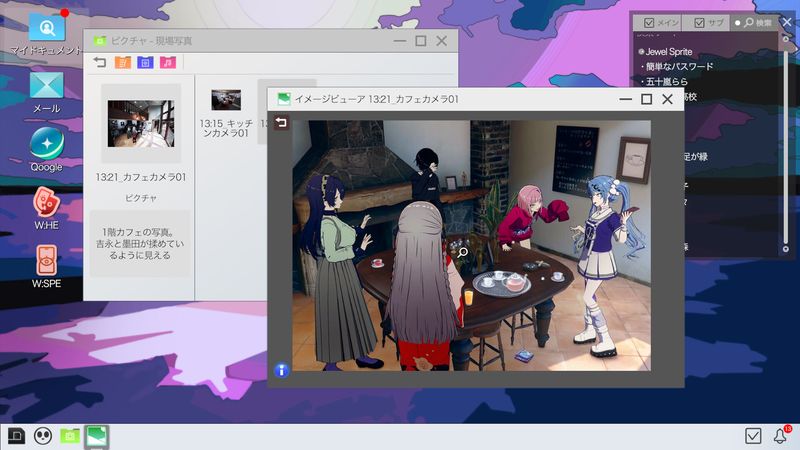Open the メール mail app

tap(46, 86)
